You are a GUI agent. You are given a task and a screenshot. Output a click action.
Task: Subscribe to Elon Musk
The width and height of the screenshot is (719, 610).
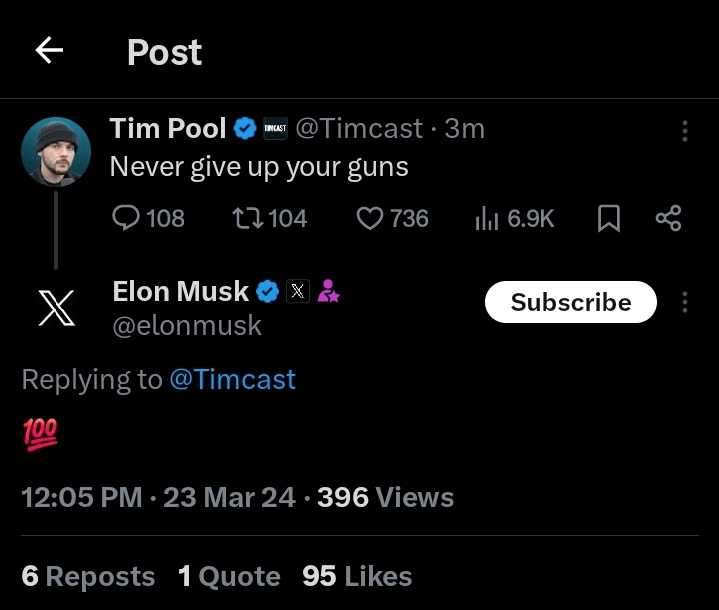coord(570,302)
